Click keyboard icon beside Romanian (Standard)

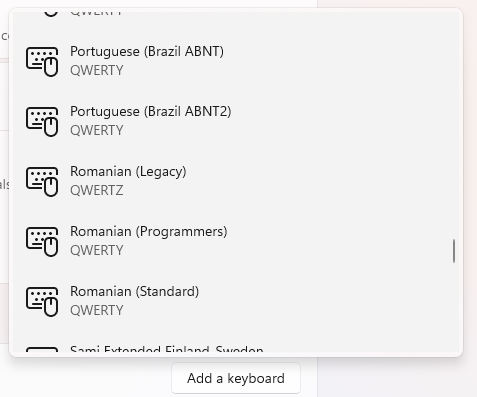(x=42, y=302)
